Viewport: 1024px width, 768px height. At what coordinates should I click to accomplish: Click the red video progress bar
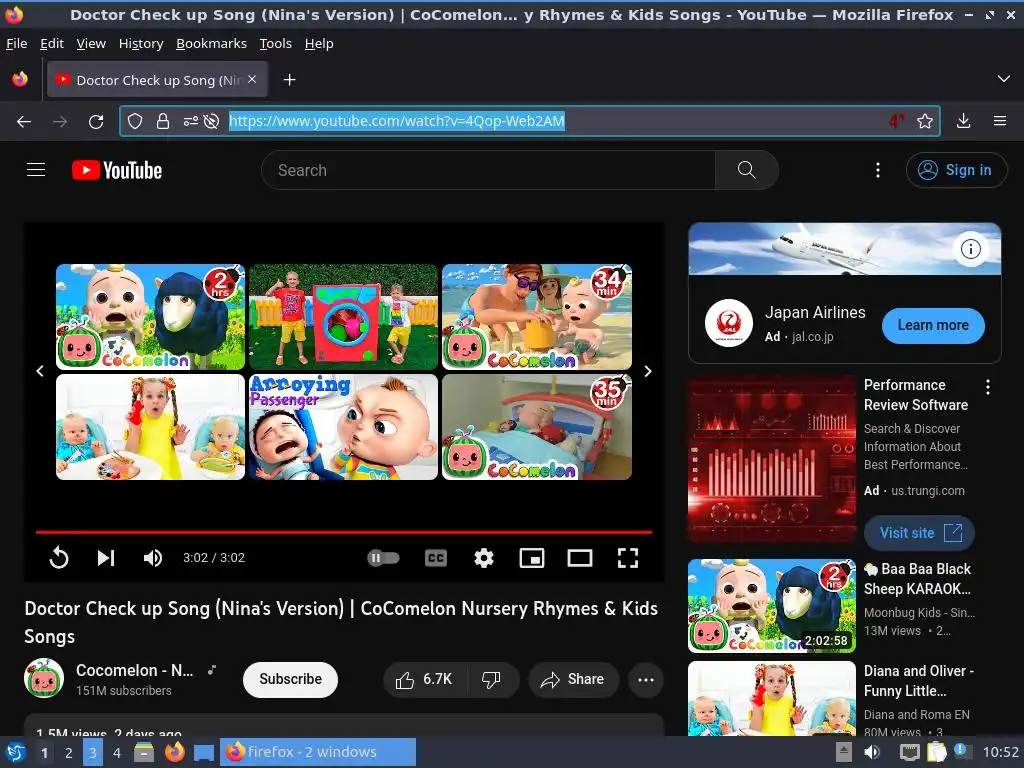(x=344, y=532)
